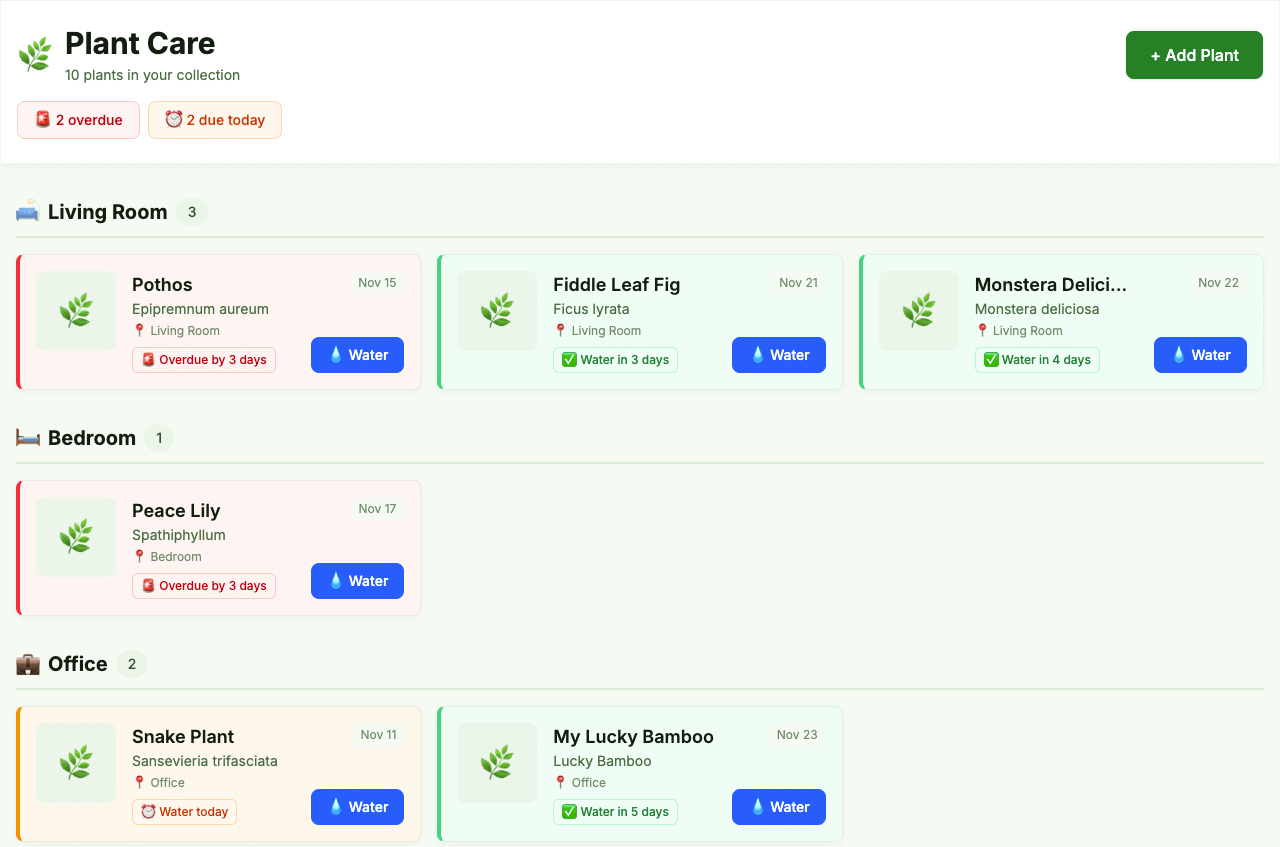Click the water drop icon on Pothos card
The width and height of the screenshot is (1280, 847).
tap(335, 355)
